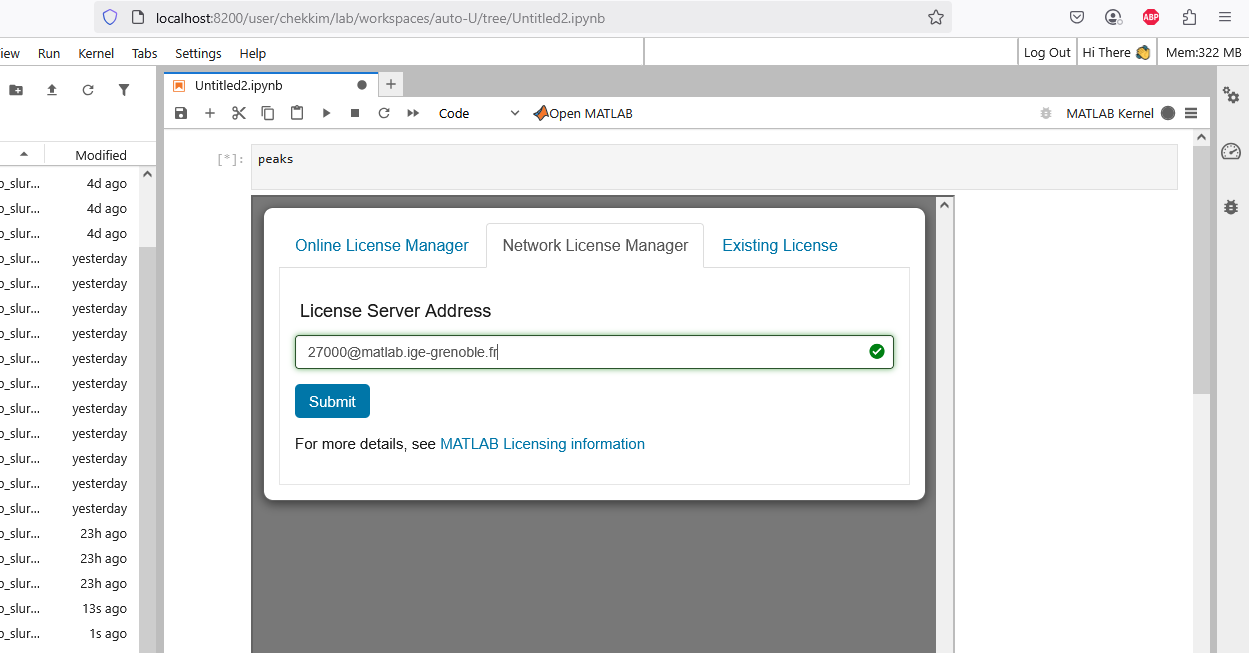This screenshot has width=1249, height=653.
Task: Restart the kernel
Action: pyautogui.click(x=384, y=113)
